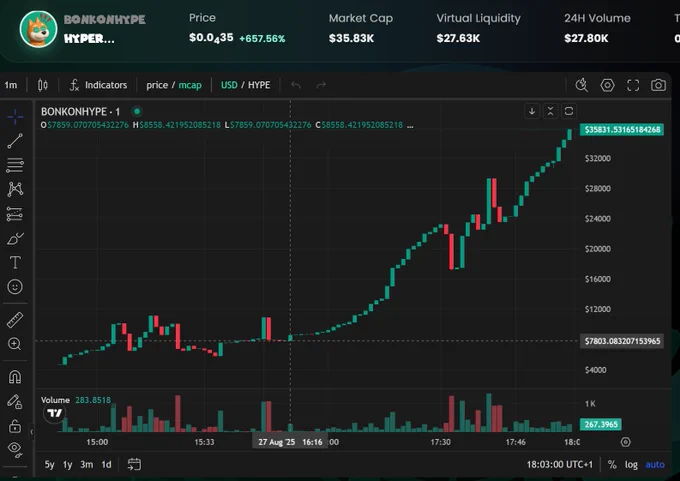Click the 27 Aug '25 16:16 time marker

click(290, 442)
